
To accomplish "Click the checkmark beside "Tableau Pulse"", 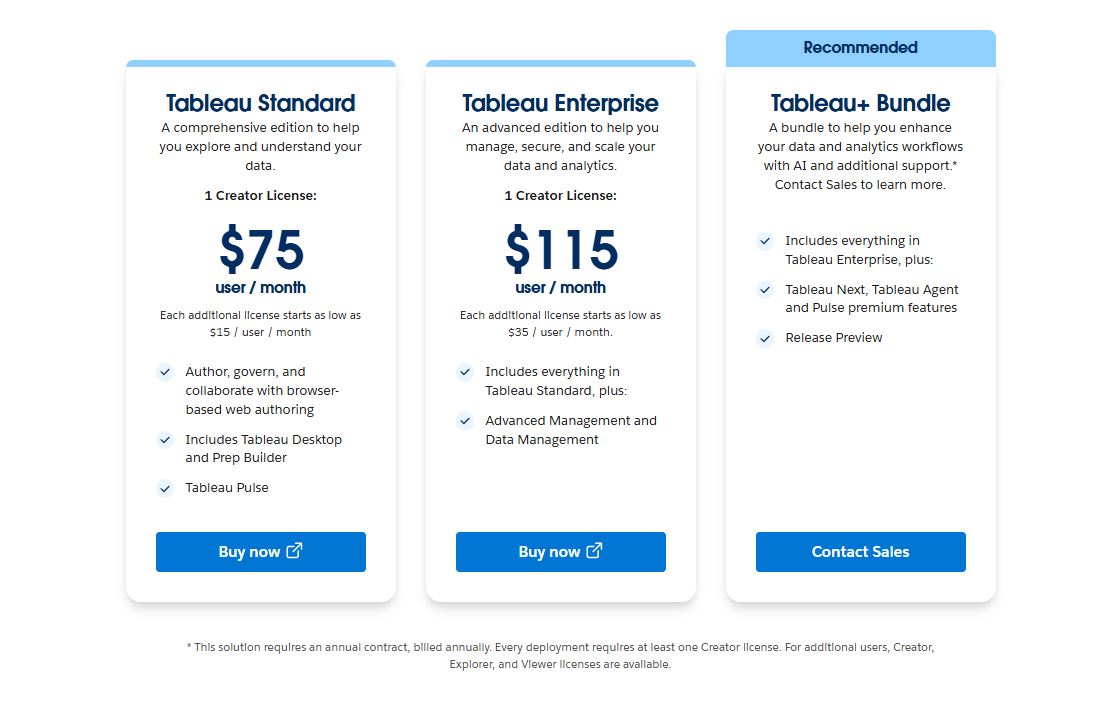I will [x=165, y=487].
